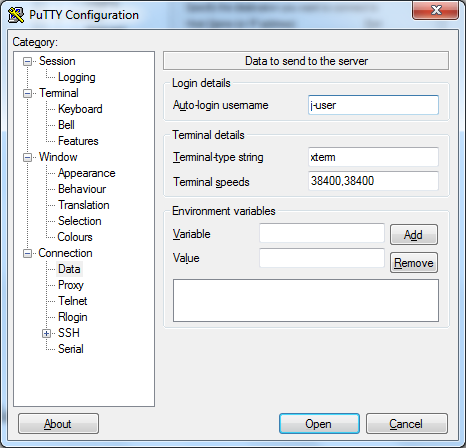Select the Data category
This screenshot has height=448, width=466.
69,269
